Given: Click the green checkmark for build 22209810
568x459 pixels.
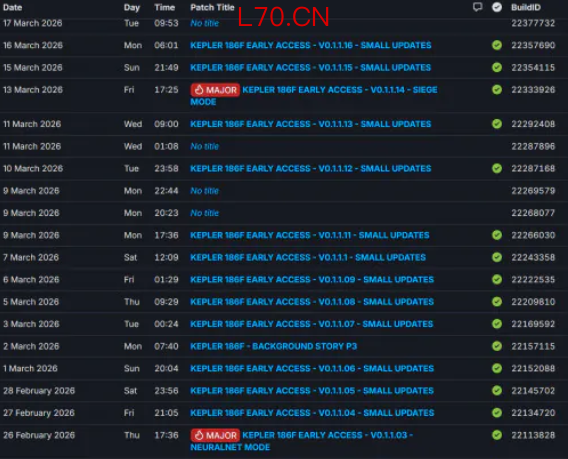Looking at the screenshot, I should (497, 302).
